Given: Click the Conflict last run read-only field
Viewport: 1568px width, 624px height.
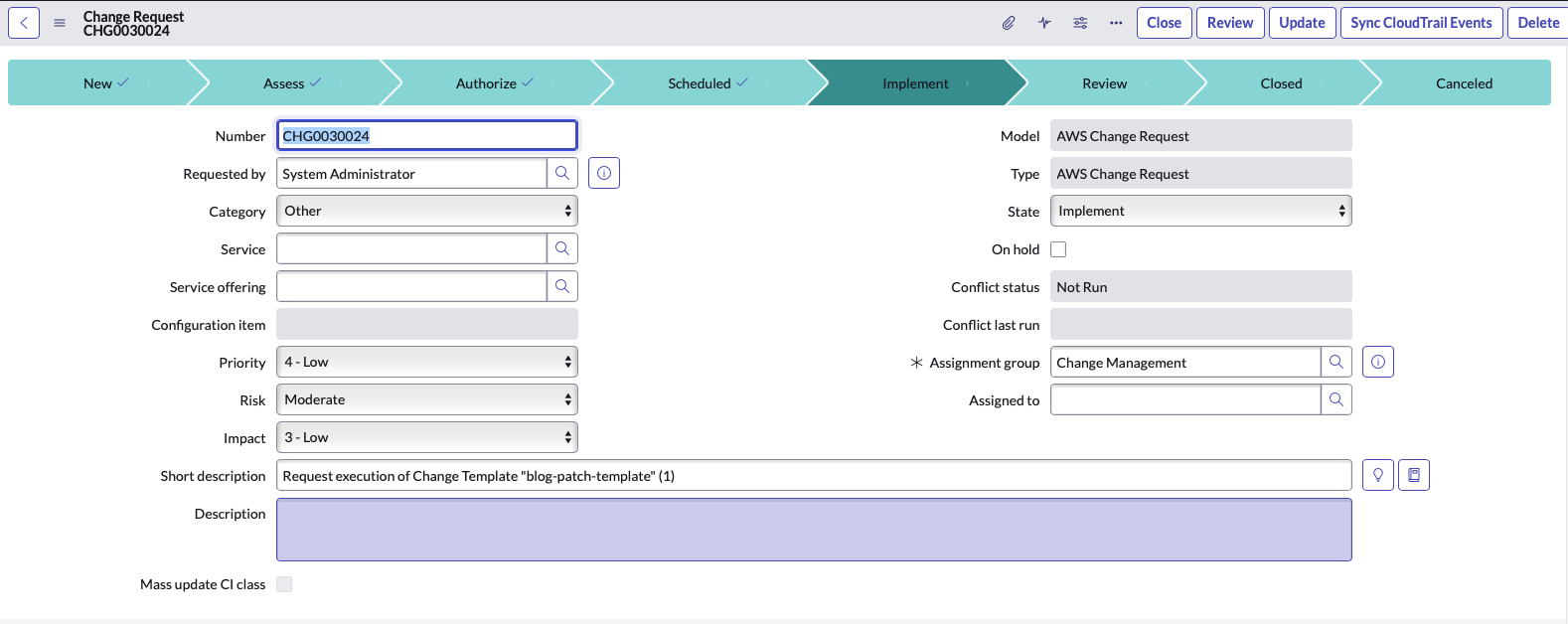Looking at the screenshot, I should tap(1201, 324).
